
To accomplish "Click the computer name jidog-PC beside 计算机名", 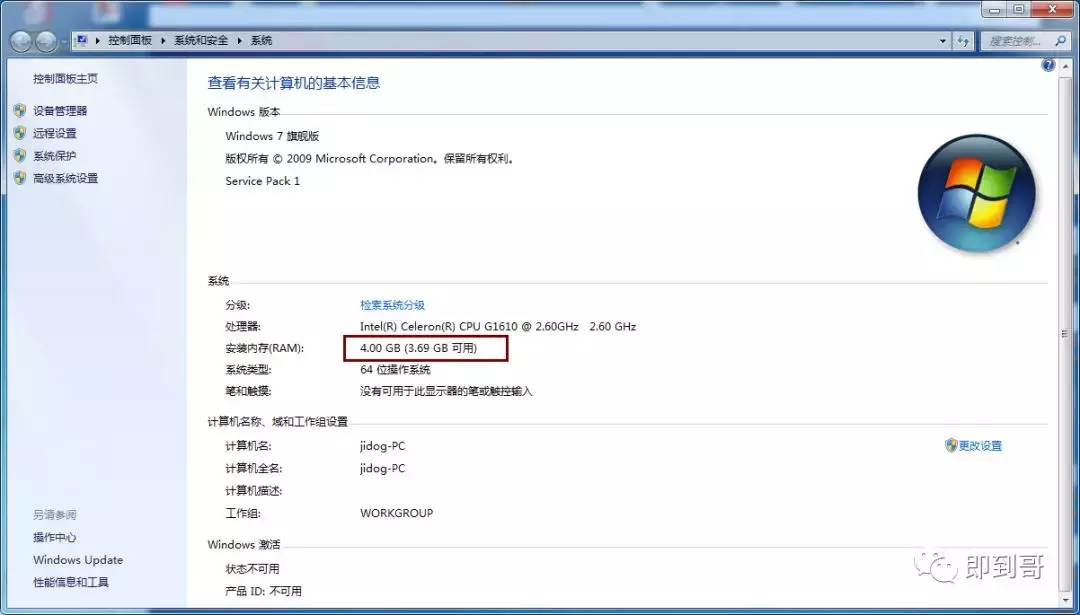I will click(382, 446).
